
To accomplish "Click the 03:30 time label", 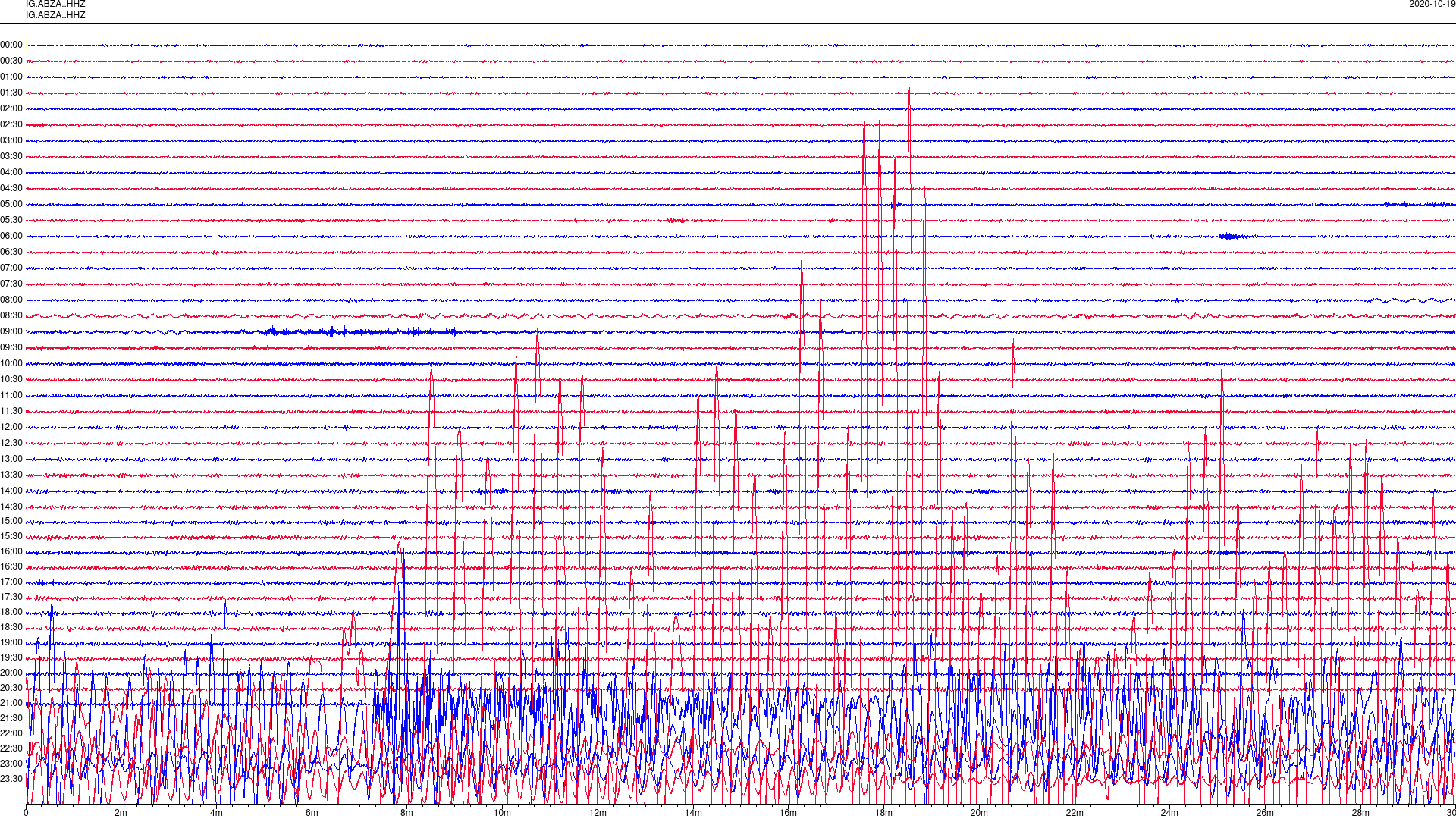I will (11, 157).
